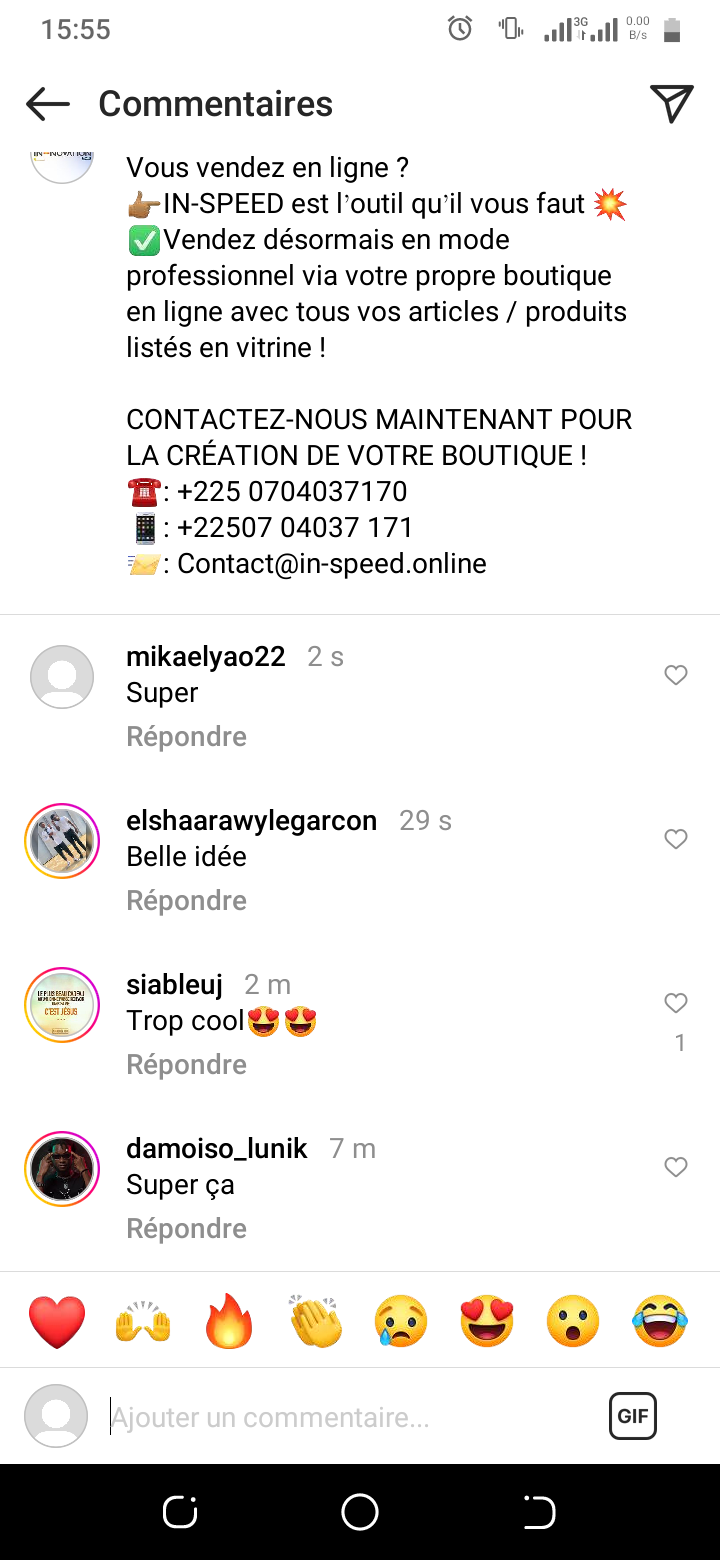Image resolution: width=720 pixels, height=1560 pixels.
Task: Reply to mikaelyao22 via Répondre
Action: click(x=187, y=737)
